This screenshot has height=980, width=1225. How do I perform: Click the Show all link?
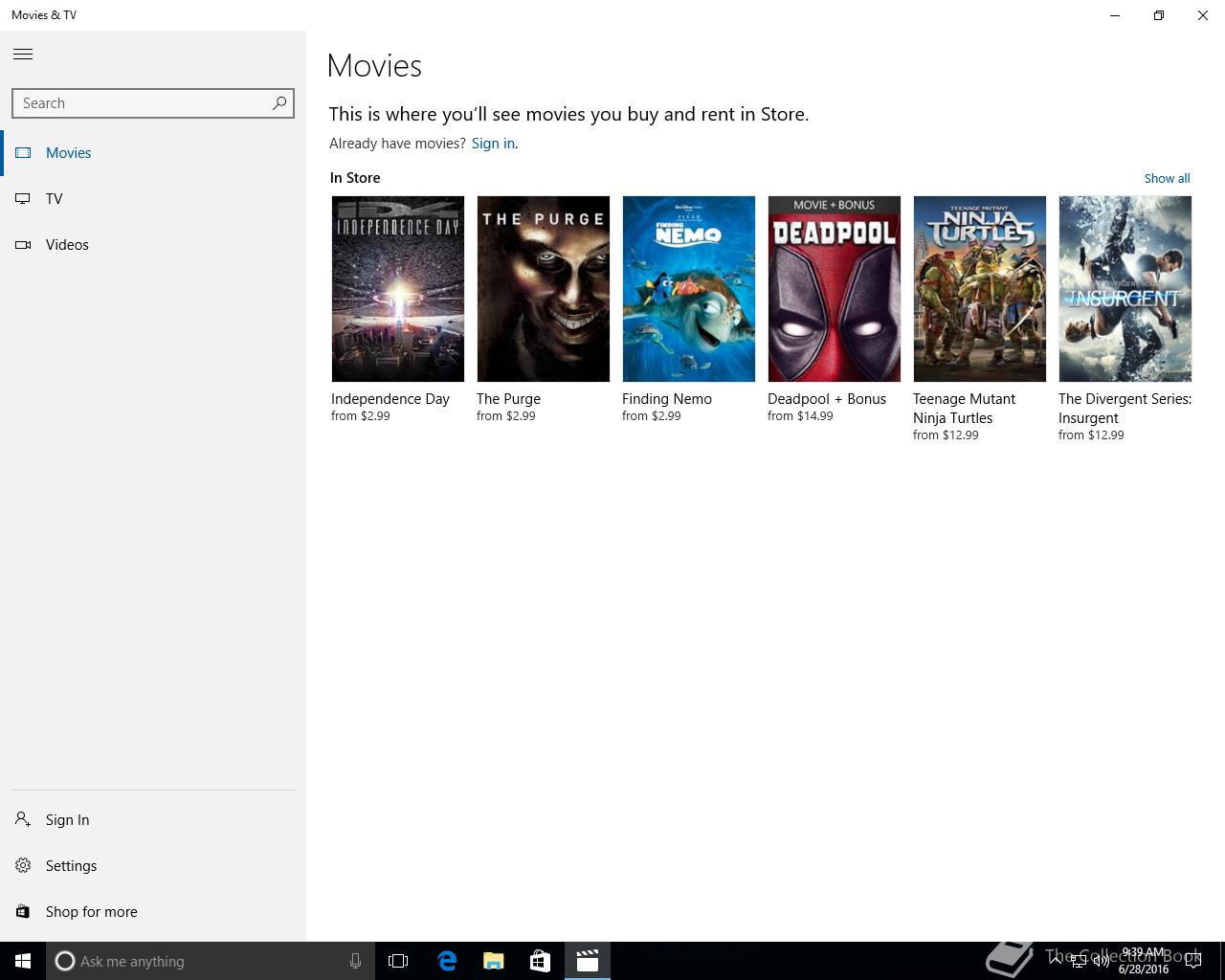point(1167,178)
